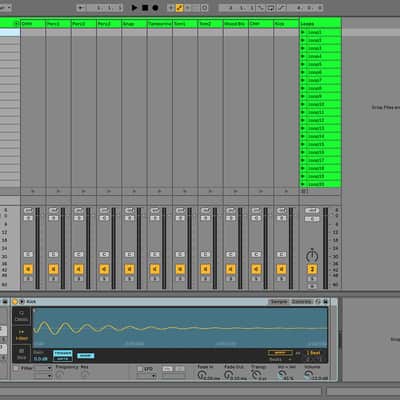Viewport: 400px width, 400px height.
Task: Click Stop All Clips under scenes
Action: [x=304, y=191]
